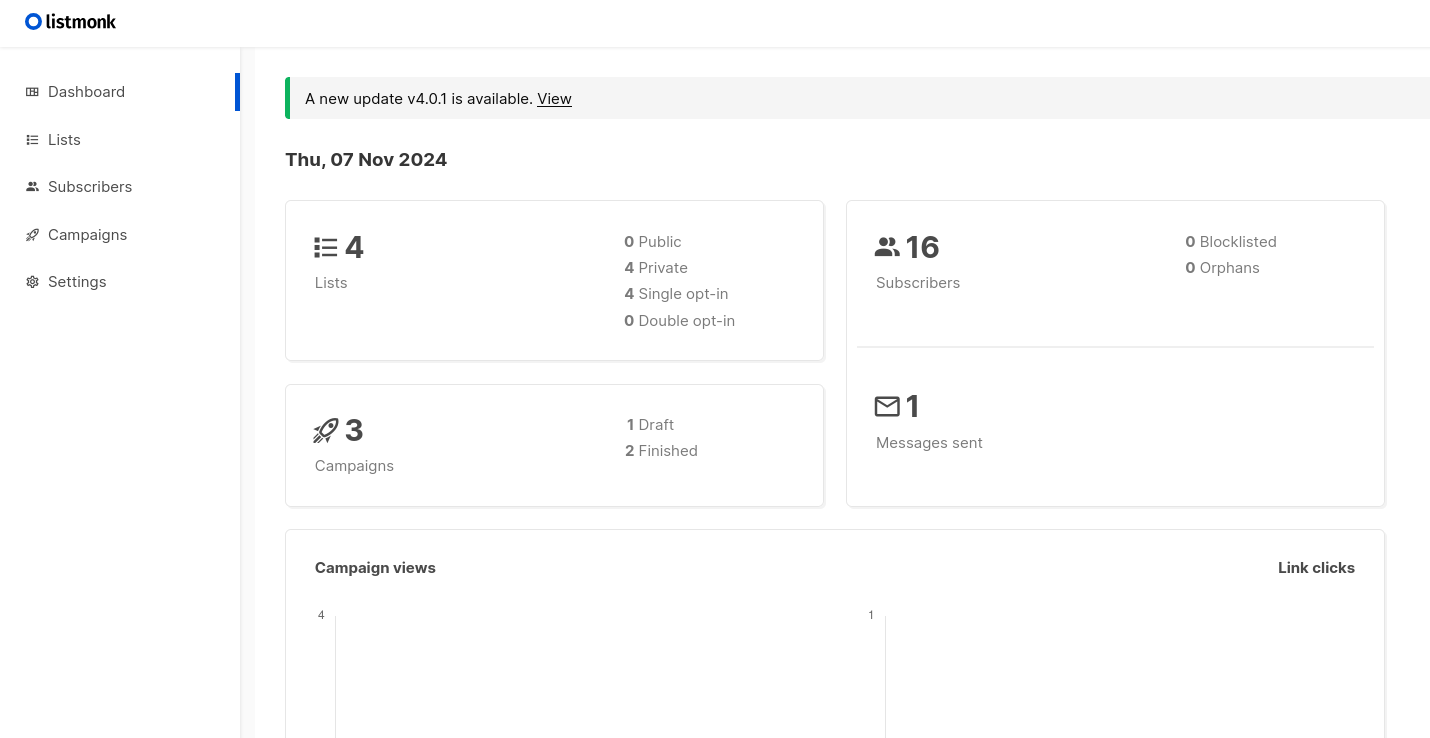Click the Campaigns label under 3
1430x738 pixels.
tap(354, 466)
